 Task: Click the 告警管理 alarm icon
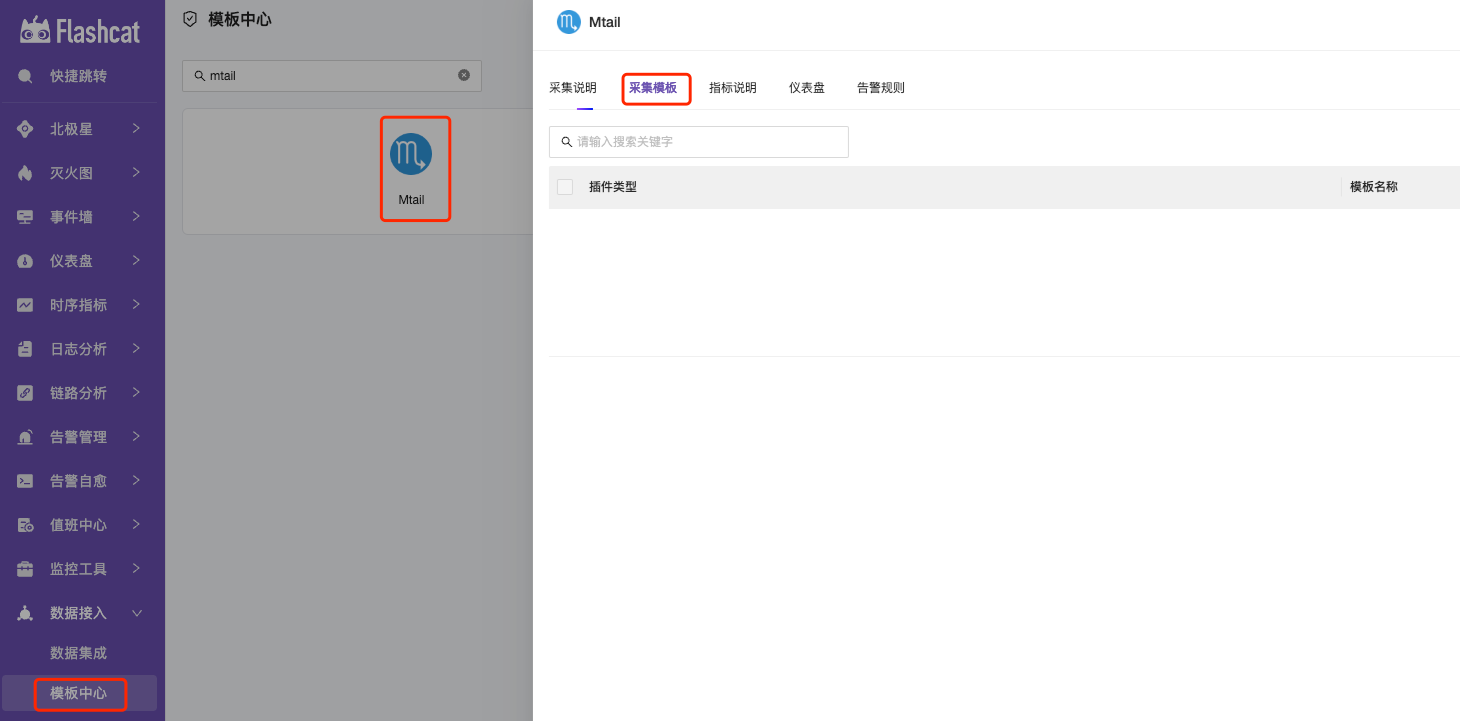click(x=26, y=437)
